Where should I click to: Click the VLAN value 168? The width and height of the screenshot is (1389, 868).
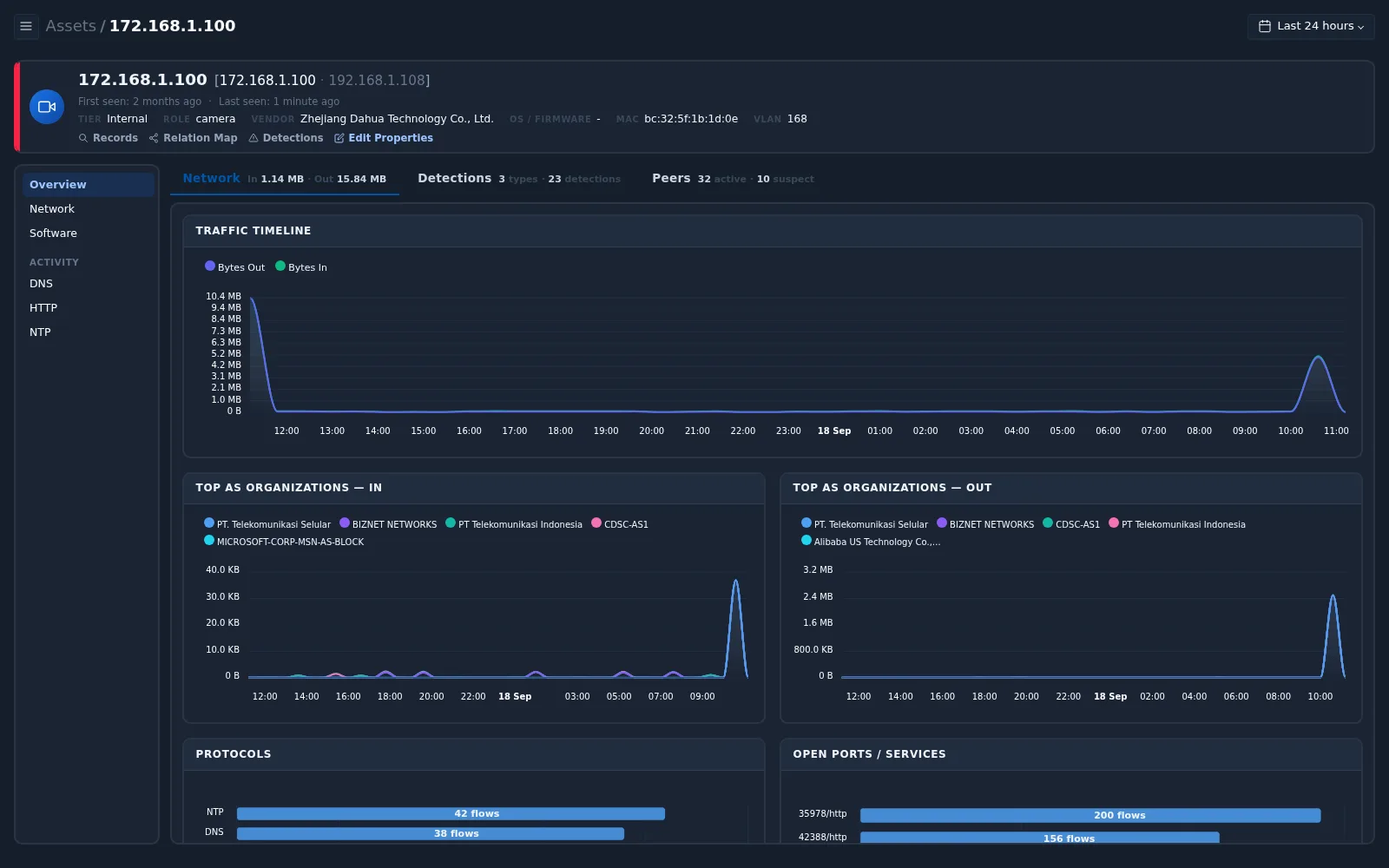[797, 119]
